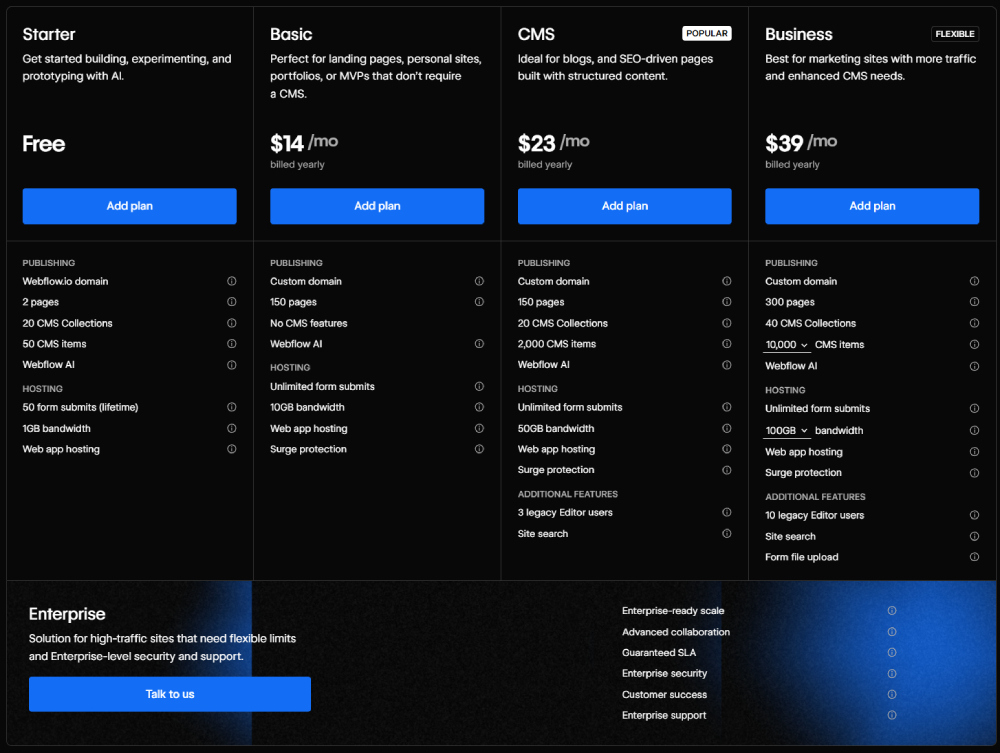
Task: Click the $39 /mo price
Action: tap(801, 143)
